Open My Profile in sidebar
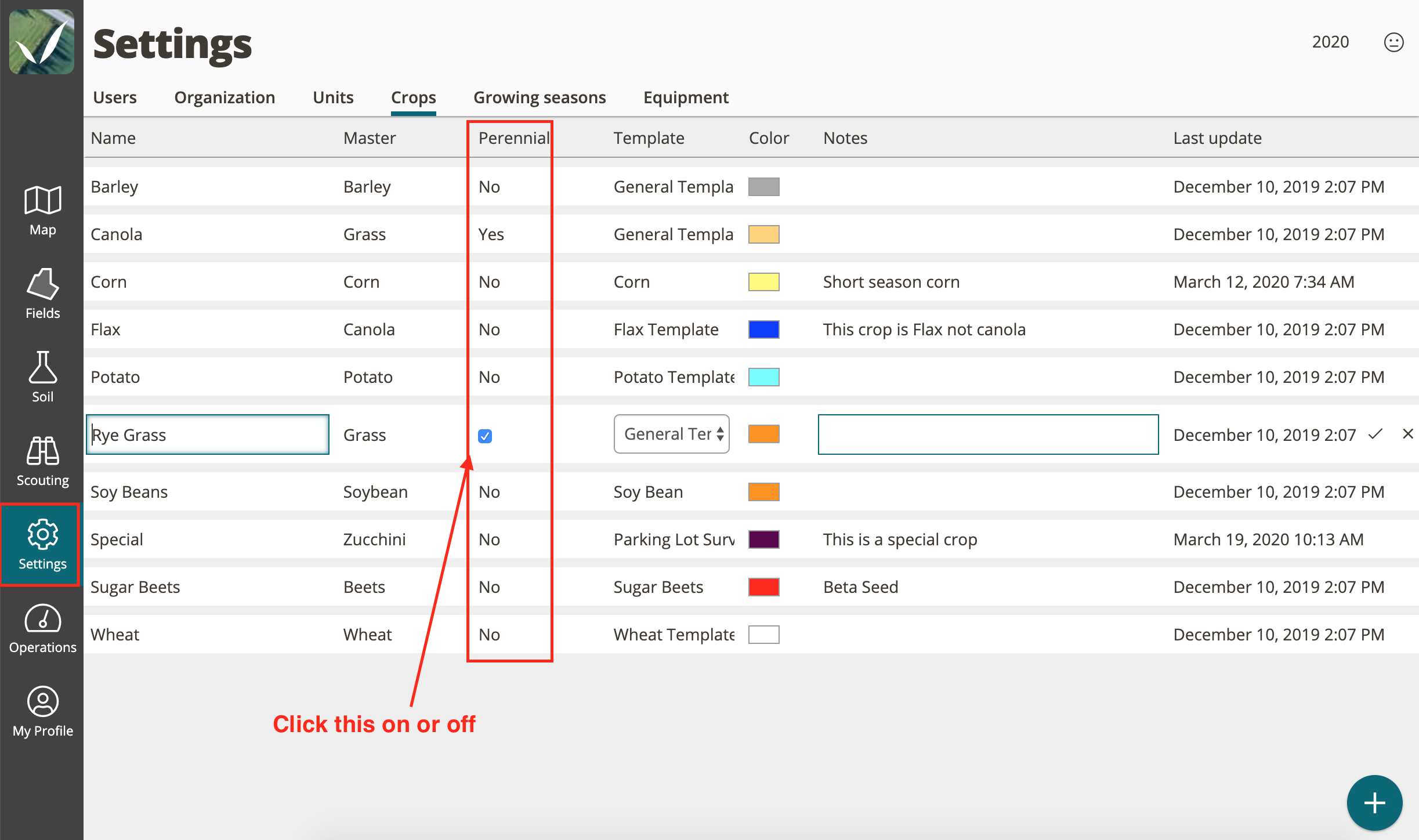The image size is (1419, 840). click(42, 712)
